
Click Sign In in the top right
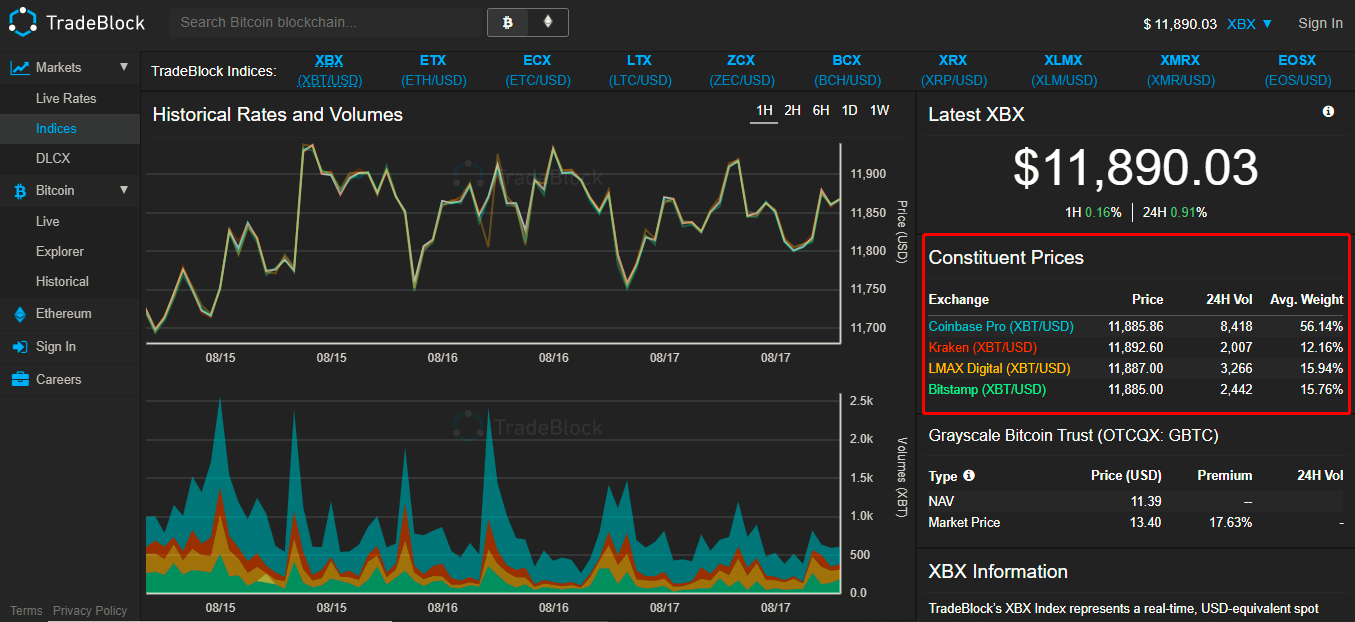coord(1320,24)
